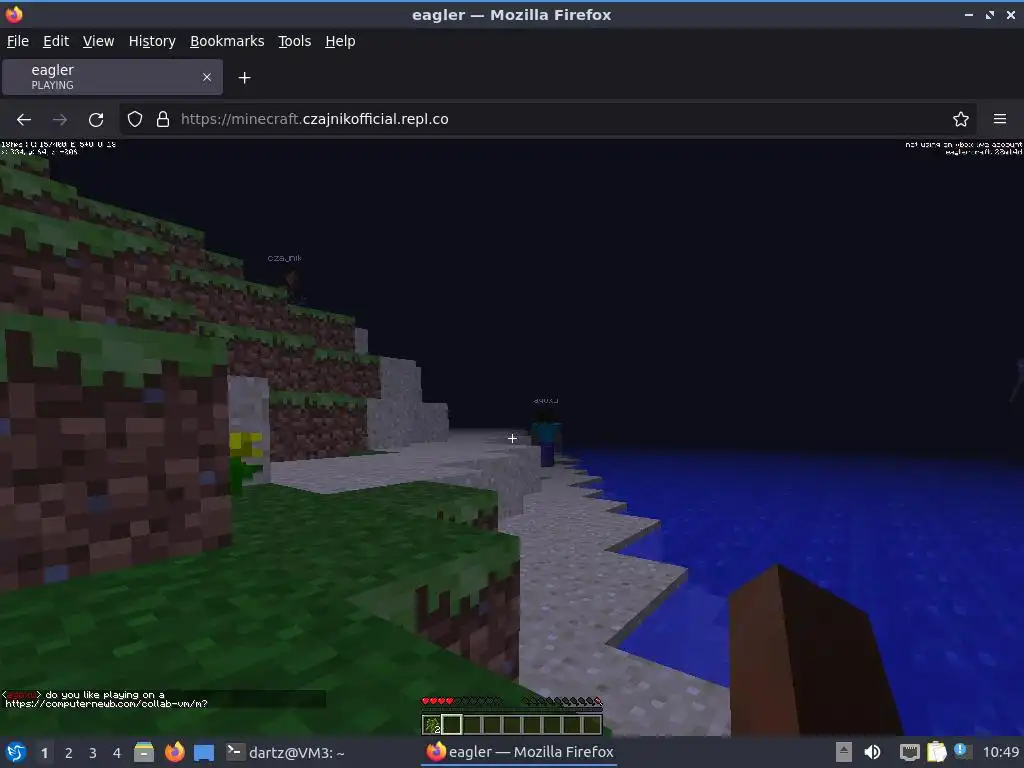Open the Help menu

tap(340, 41)
